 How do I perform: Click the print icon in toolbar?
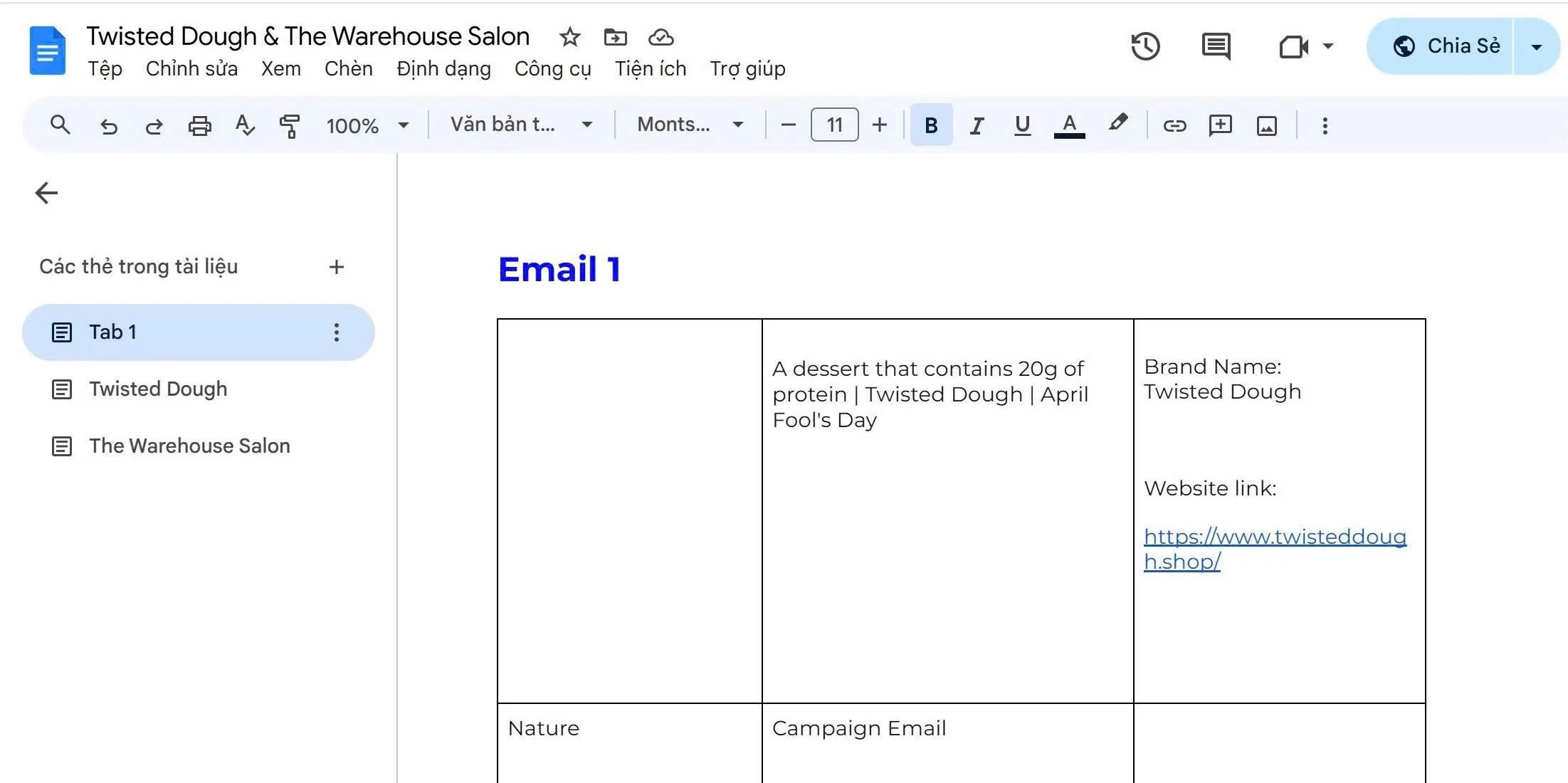[x=199, y=126]
